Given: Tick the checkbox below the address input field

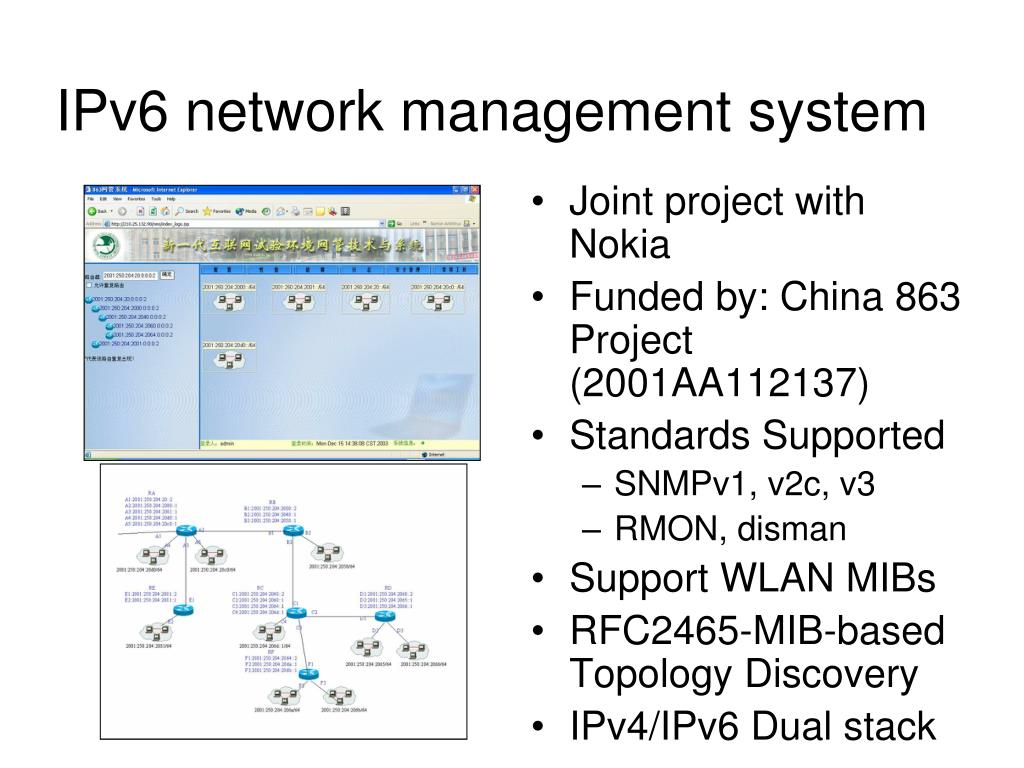Looking at the screenshot, I should click(x=89, y=285).
